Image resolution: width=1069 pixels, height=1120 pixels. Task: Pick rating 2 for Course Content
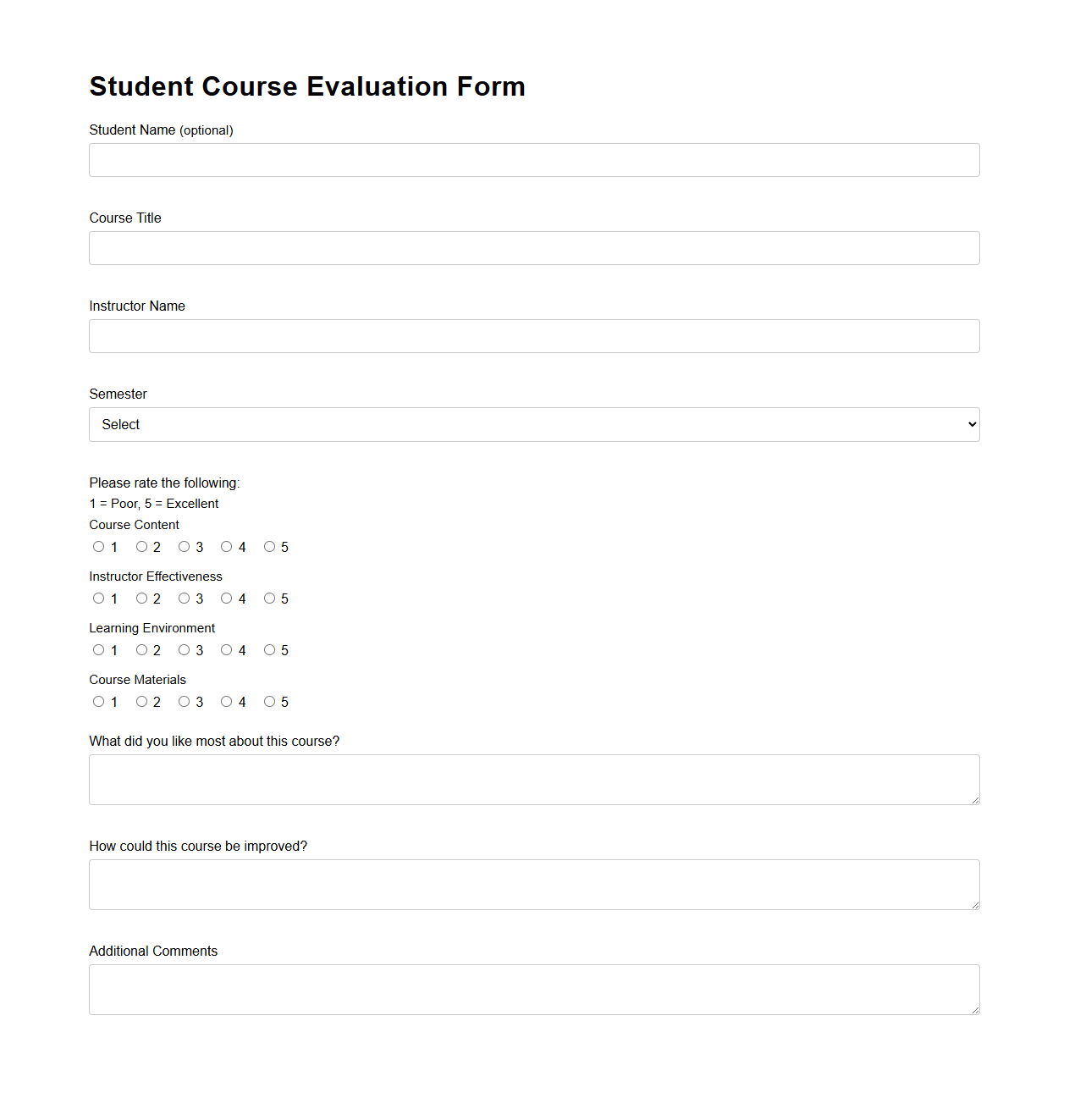(x=141, y=546)
